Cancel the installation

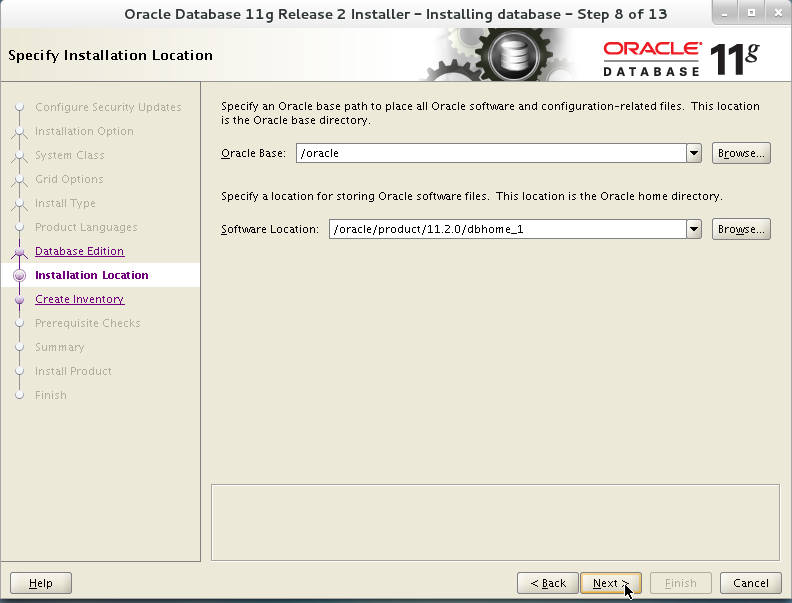click(751, 583)
